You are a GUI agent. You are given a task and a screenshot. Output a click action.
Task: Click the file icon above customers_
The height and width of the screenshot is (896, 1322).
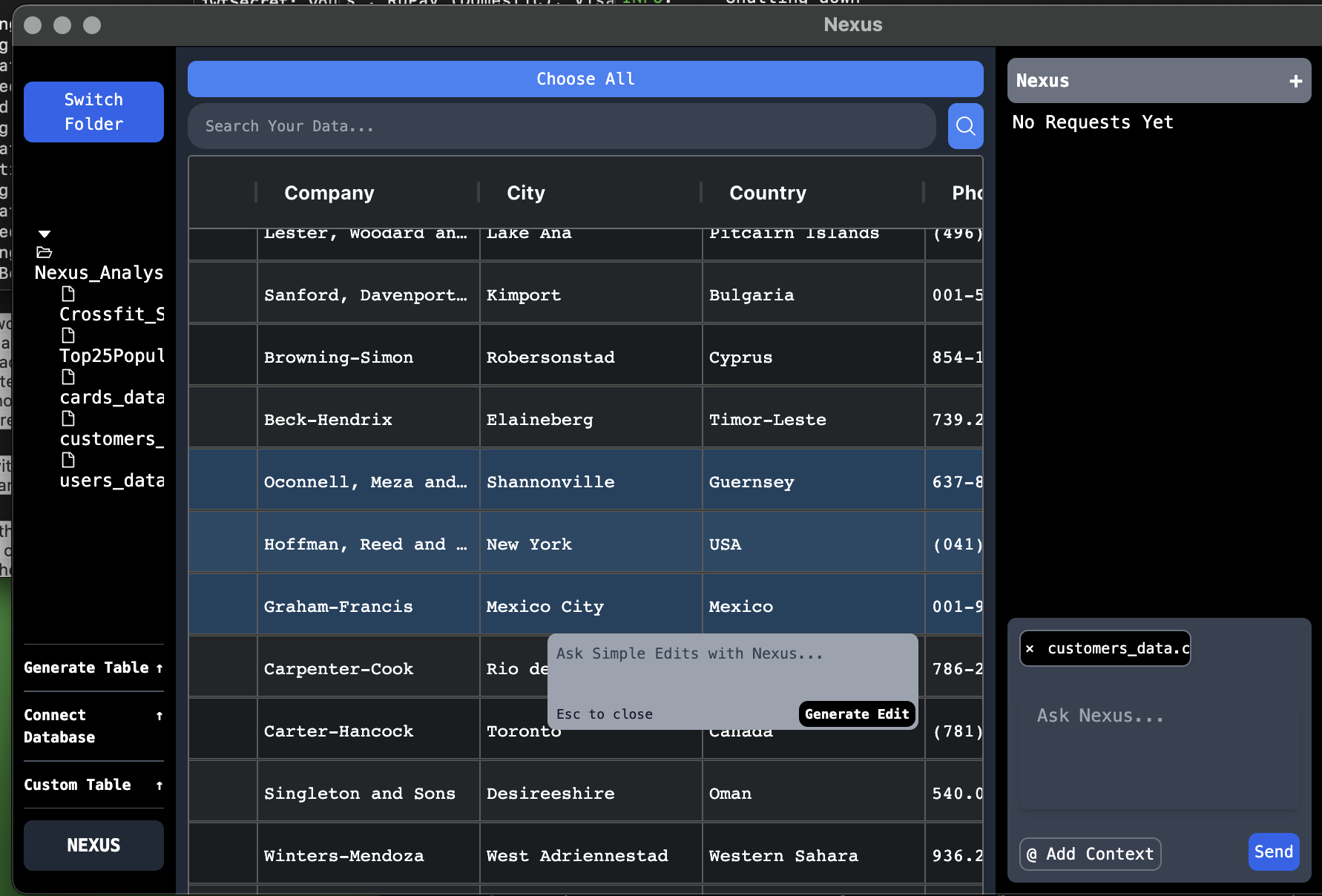68,418
